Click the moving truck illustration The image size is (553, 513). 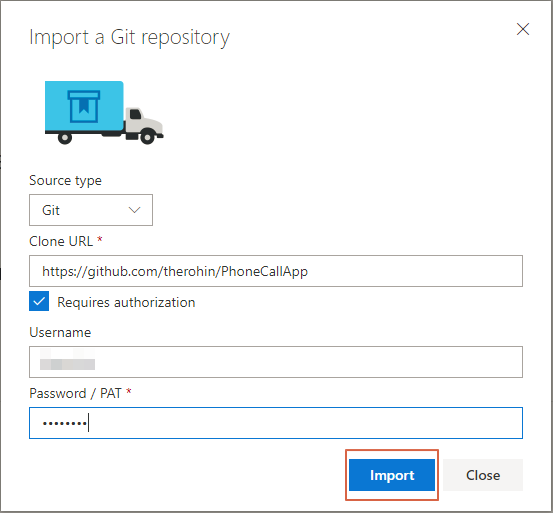coord(104,113)
